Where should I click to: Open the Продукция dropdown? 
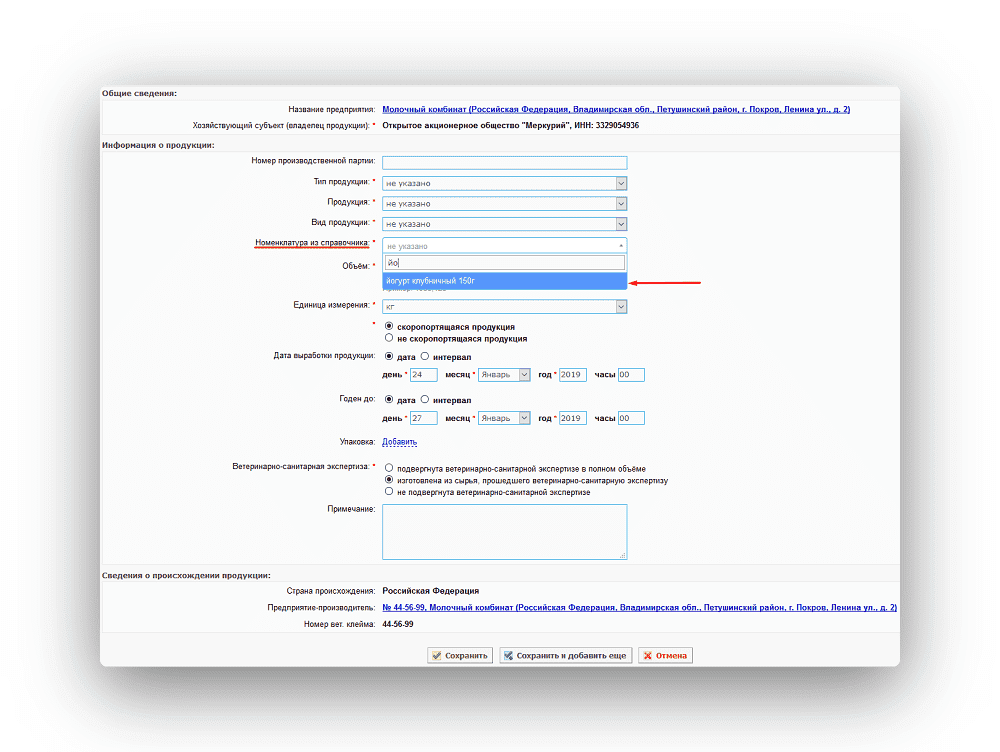coord(504,203)
